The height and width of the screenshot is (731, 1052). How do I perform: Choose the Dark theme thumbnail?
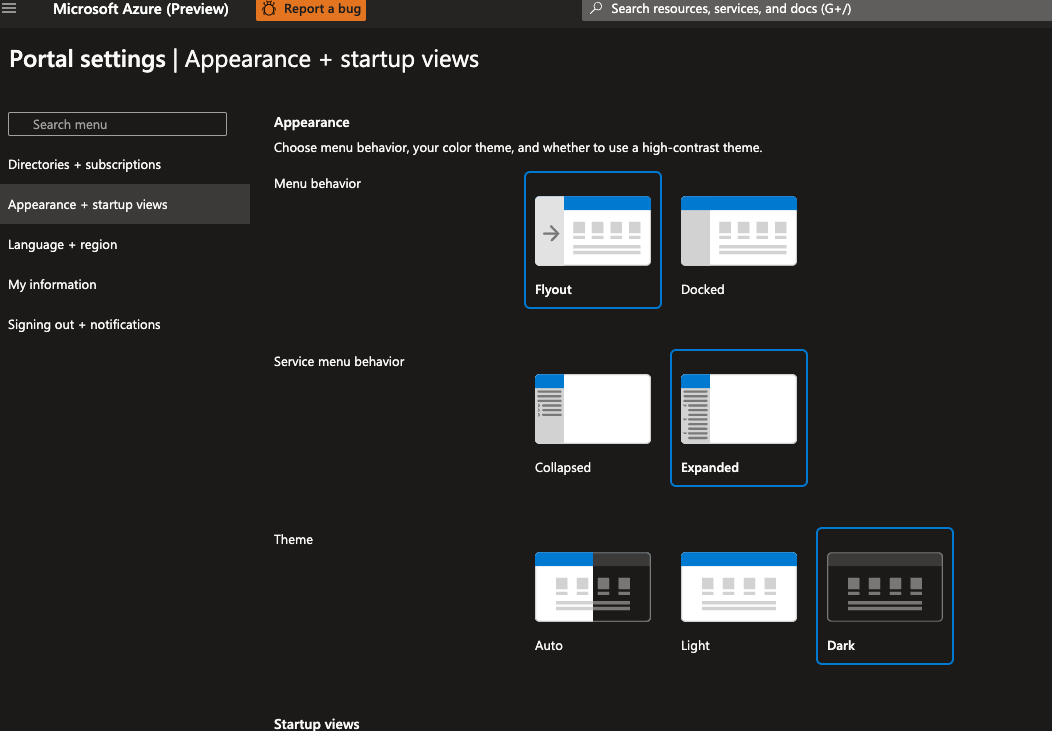tap(884, 587)
